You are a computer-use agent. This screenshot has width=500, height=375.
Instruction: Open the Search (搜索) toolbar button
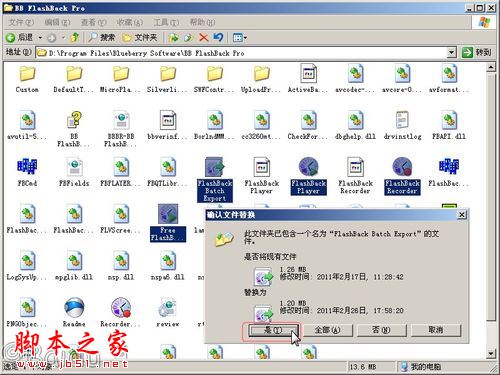pos(102,37)
